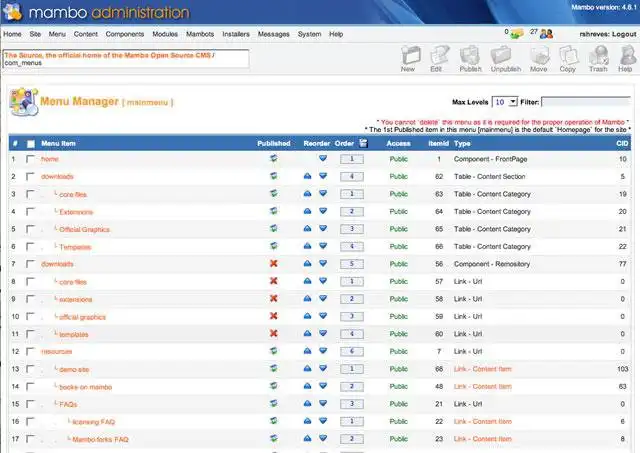Screen dimensions: 640x453
Task: Check the box for Mambo forks FAQ
Action: pos(30,439)
